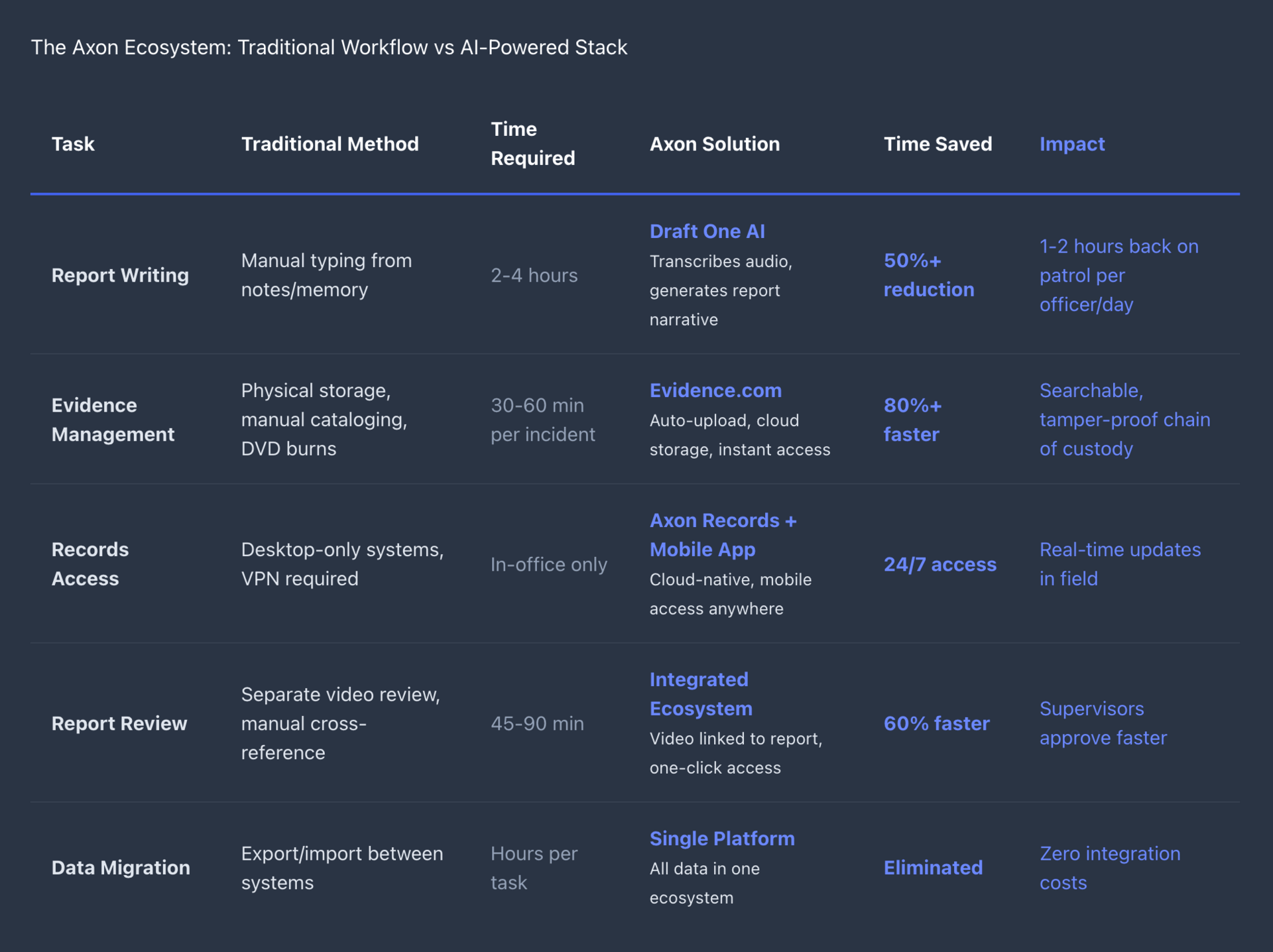Click the Records Access row label
The image size is (1273, 952).
coord(90,564)
